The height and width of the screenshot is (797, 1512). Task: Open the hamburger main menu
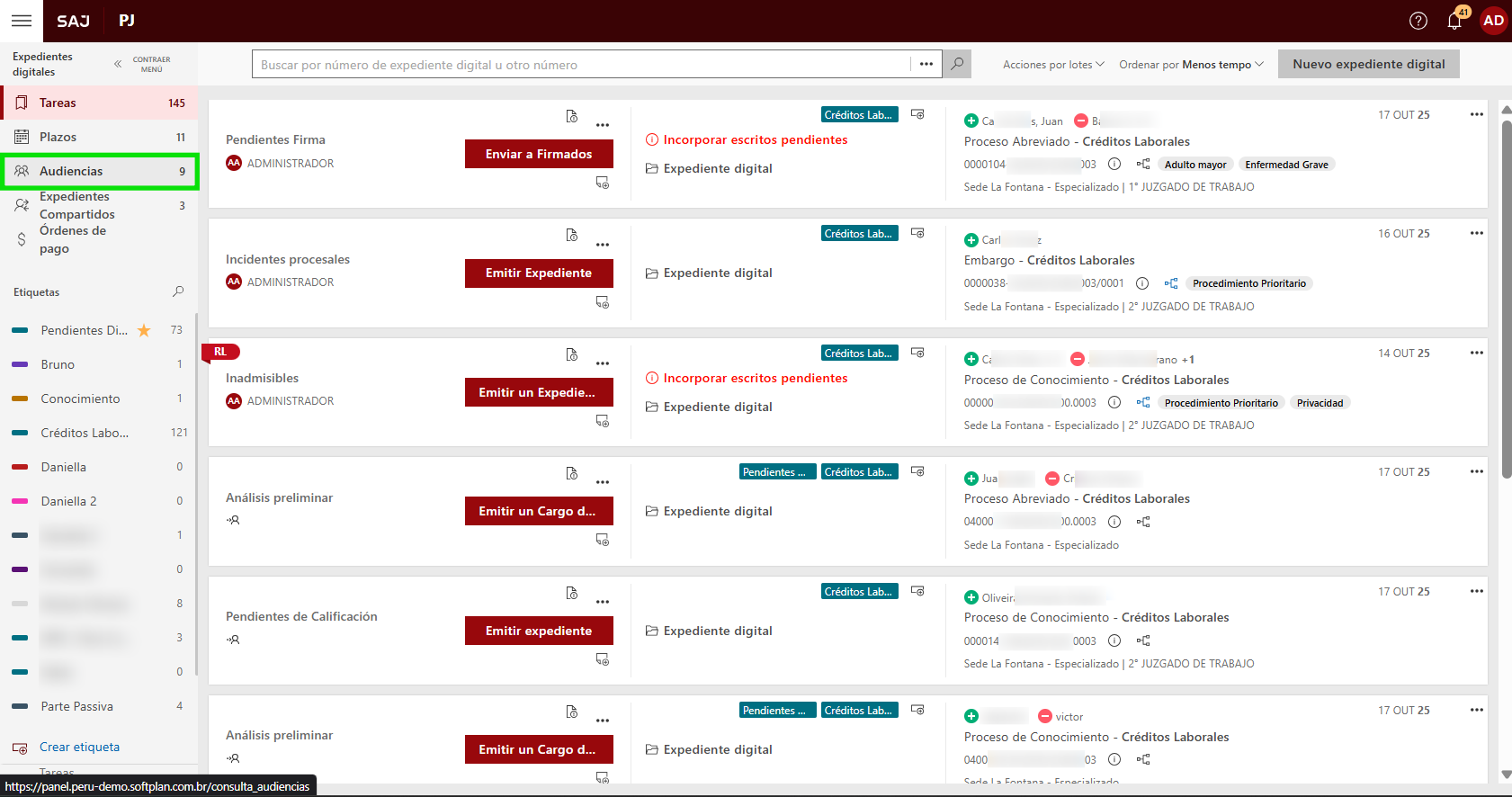(22, 21)
